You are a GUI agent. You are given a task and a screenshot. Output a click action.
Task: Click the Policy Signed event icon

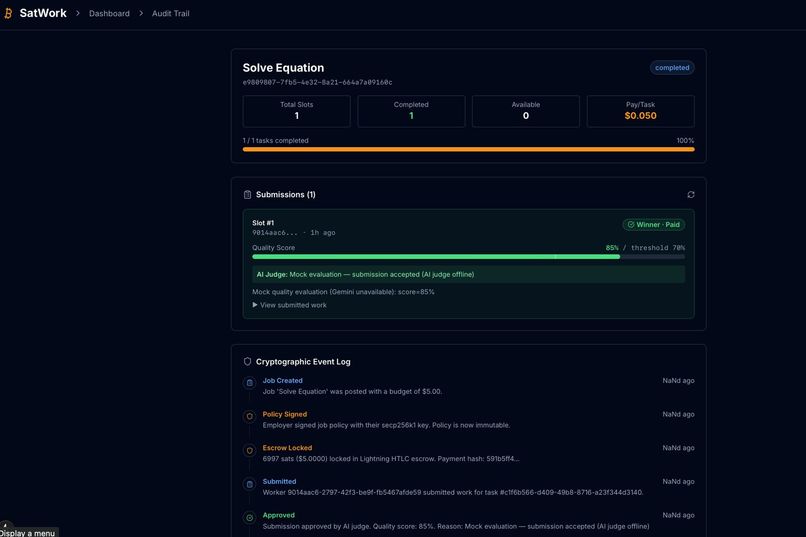[x=249, y=416]
